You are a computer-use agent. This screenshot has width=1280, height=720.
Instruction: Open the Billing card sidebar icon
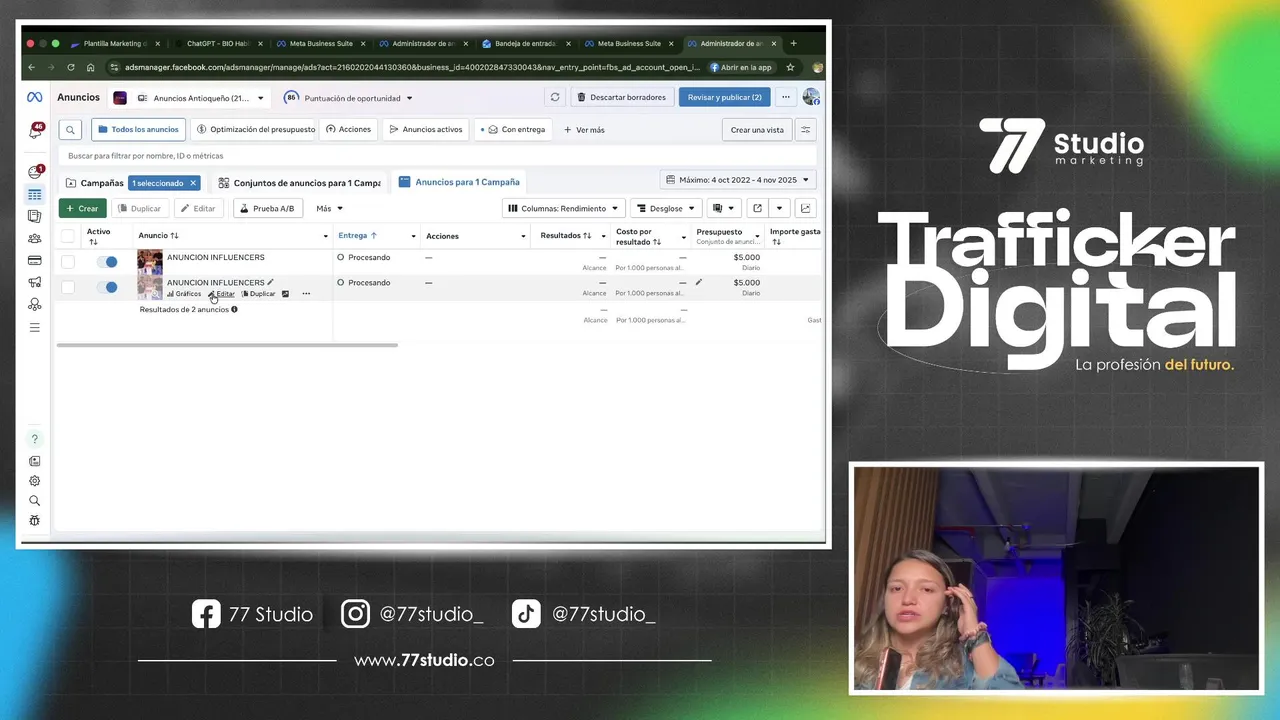(35, 260)
